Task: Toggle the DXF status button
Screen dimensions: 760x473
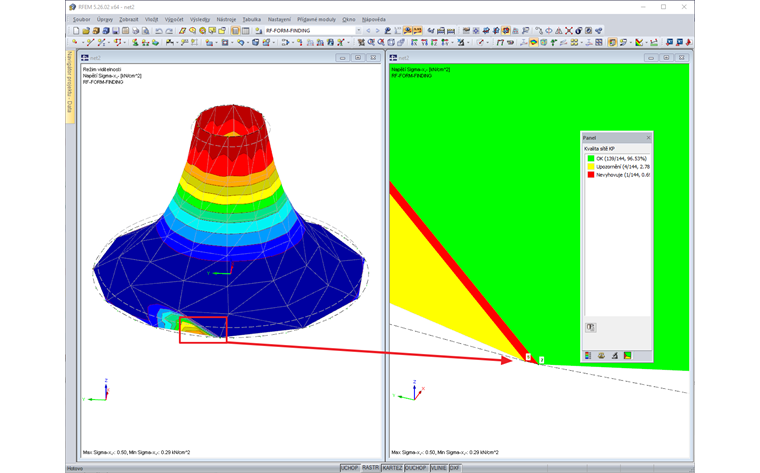Action: tap(455, 468)
